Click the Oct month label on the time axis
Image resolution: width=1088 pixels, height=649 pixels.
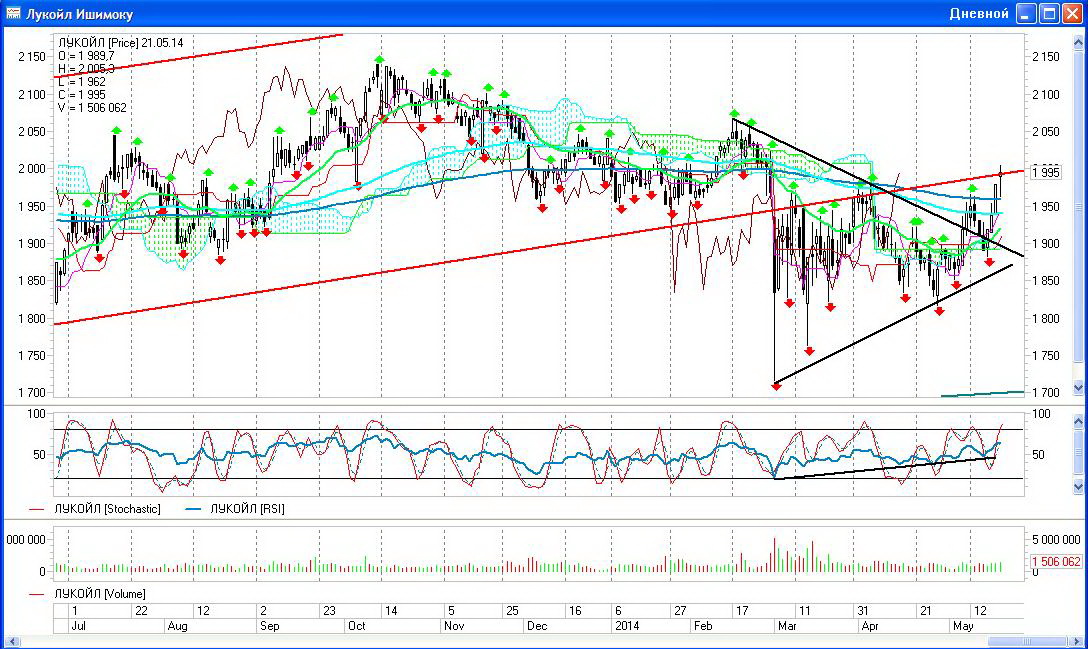point(357,626)
